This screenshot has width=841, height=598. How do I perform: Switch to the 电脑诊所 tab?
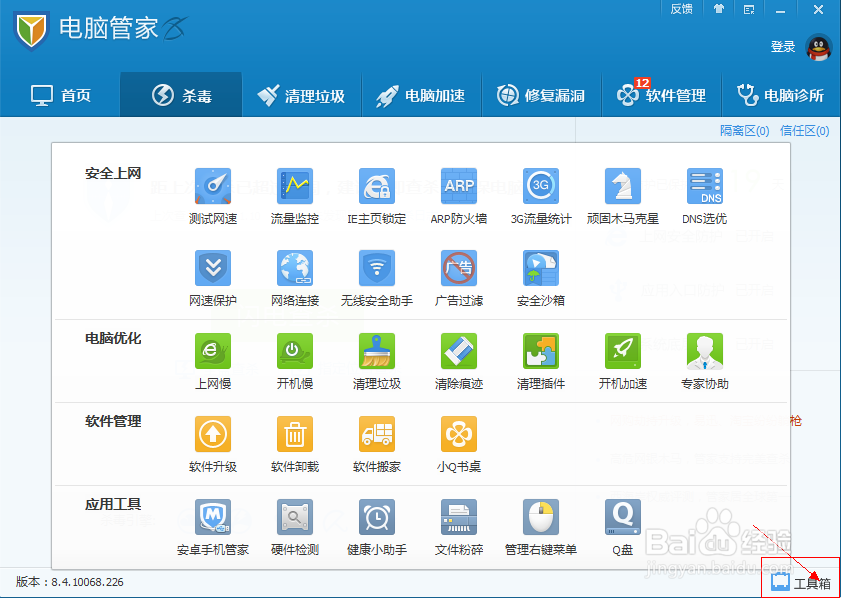click(x=781, y=95)
